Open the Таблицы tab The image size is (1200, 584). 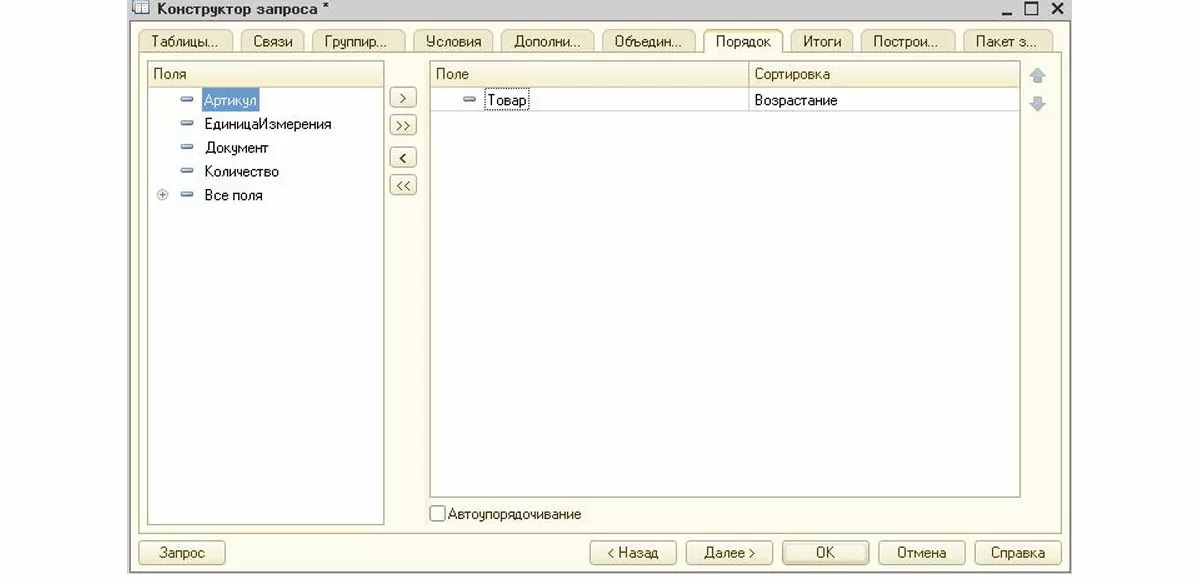pos(185,42)
